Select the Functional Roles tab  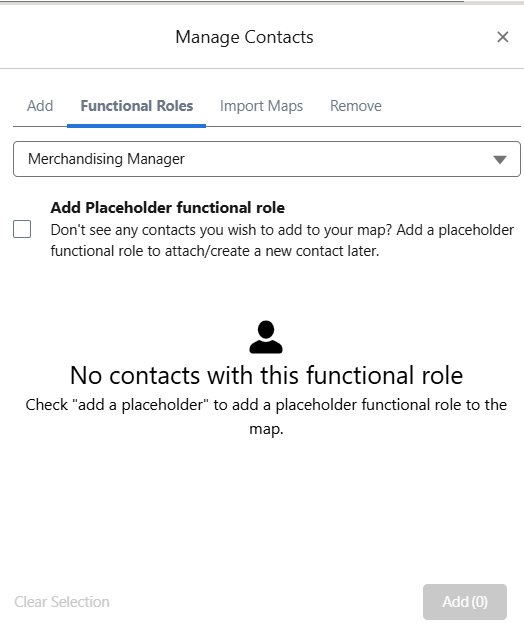(137, 106)
